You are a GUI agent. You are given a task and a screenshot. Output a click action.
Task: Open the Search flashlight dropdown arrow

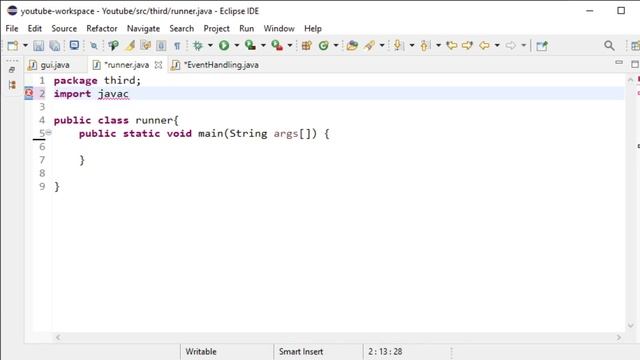tap(382, 45)
